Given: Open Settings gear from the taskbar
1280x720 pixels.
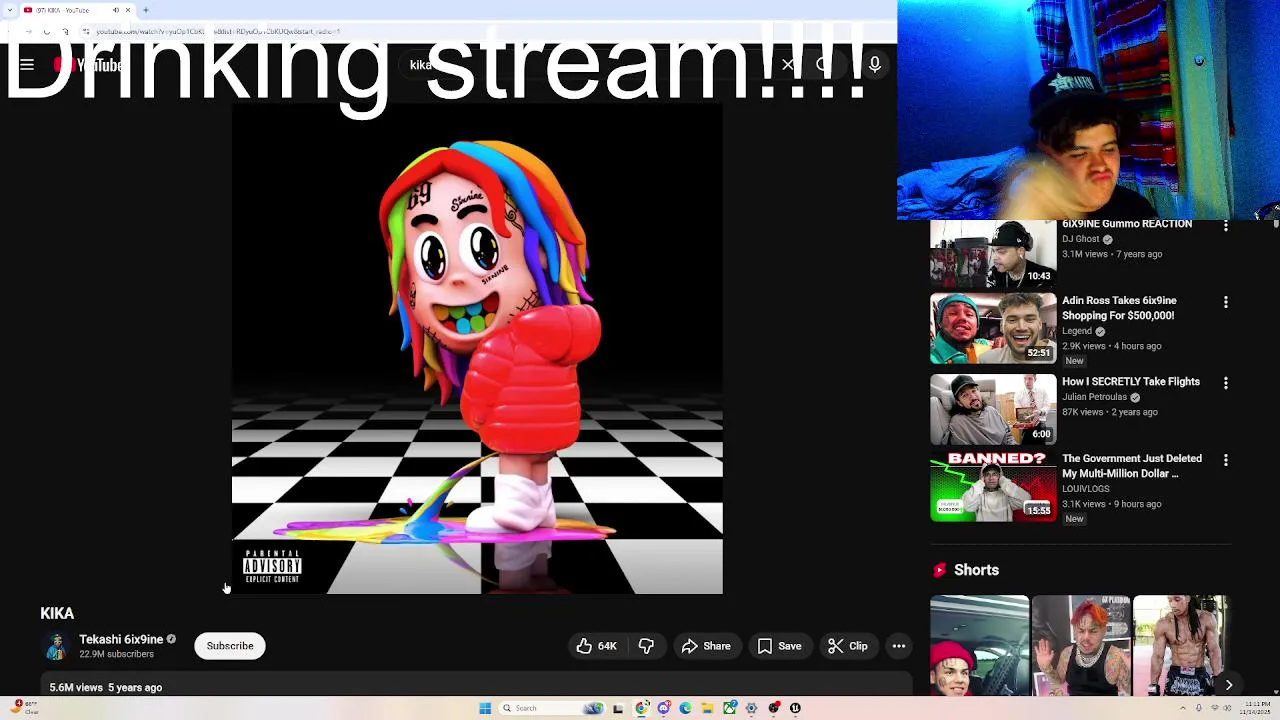Looking at the screenshot, I should (751, 708).
